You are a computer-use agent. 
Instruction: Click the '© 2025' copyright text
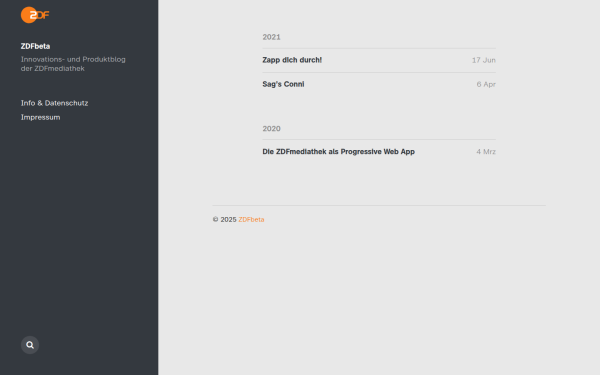point(225,220)
